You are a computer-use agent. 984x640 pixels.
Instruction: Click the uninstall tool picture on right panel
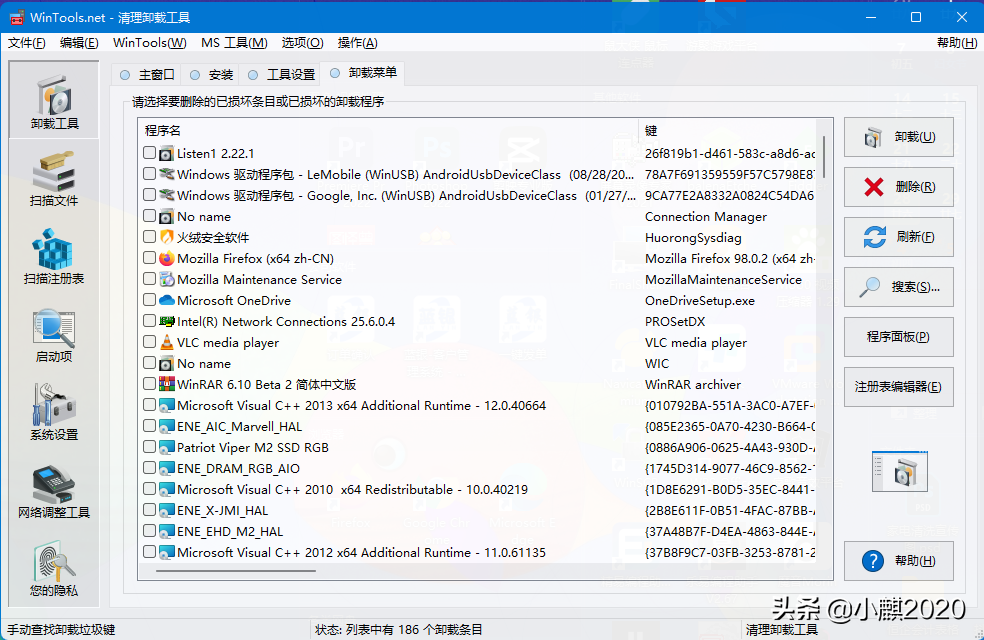(x=899, y=471)
